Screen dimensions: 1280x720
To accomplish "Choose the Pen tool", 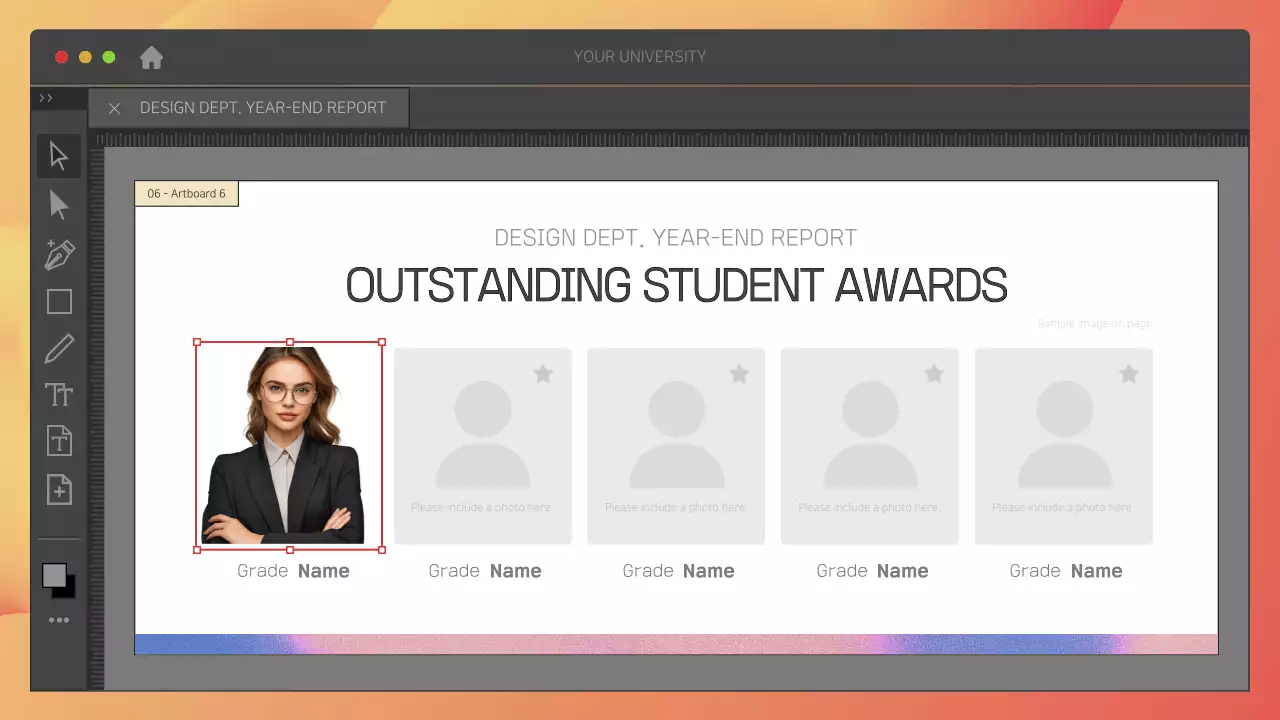I will (59, 254).
